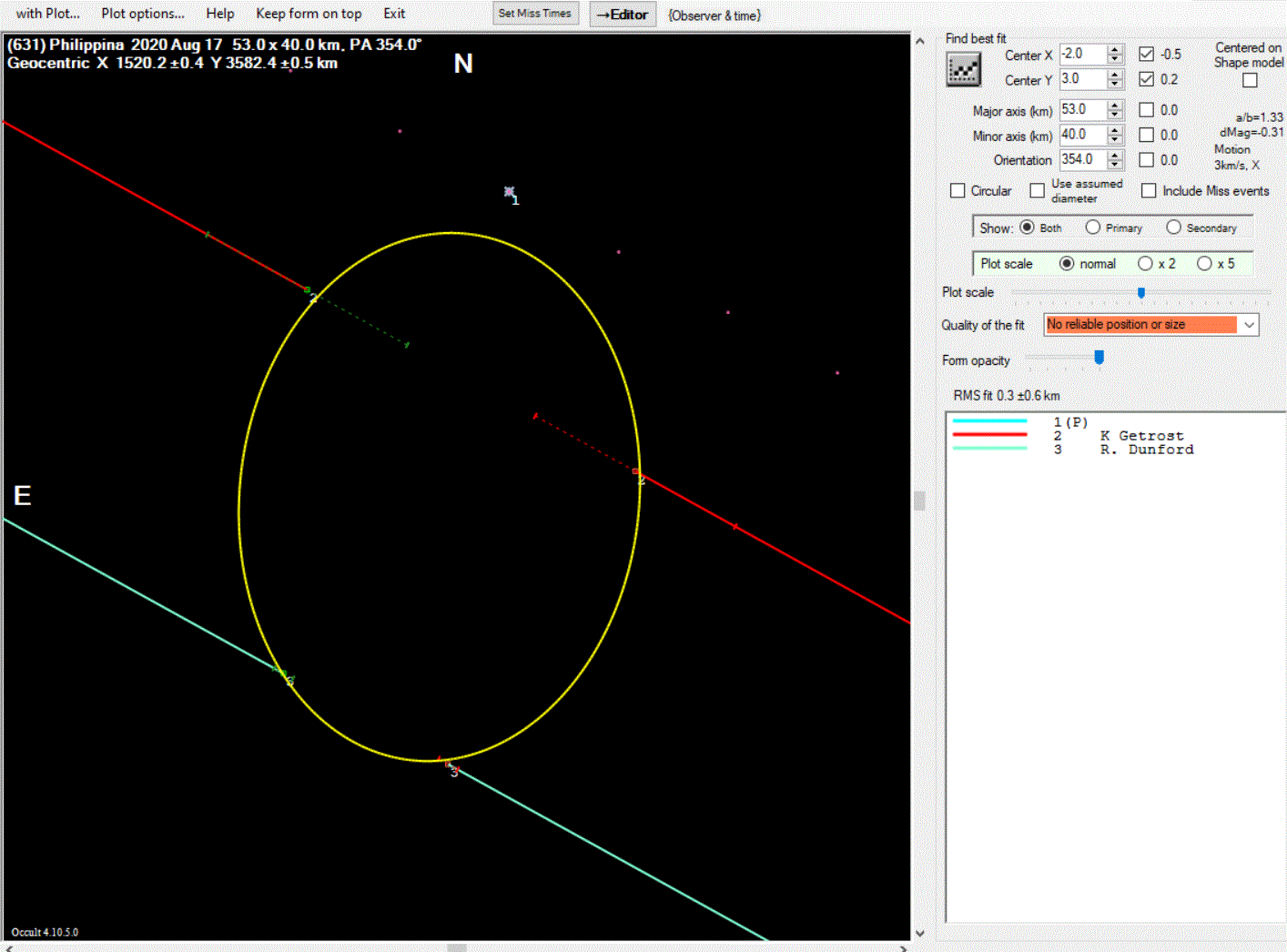The width and height of the screenshot is (1287, 952).
Task: Check the Orientation 0.0 checkbox
Action: [1147, 160]
